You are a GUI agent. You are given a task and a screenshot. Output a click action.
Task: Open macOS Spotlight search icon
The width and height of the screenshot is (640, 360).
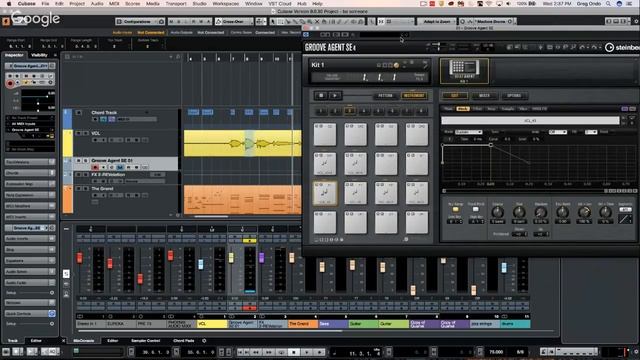608,4
